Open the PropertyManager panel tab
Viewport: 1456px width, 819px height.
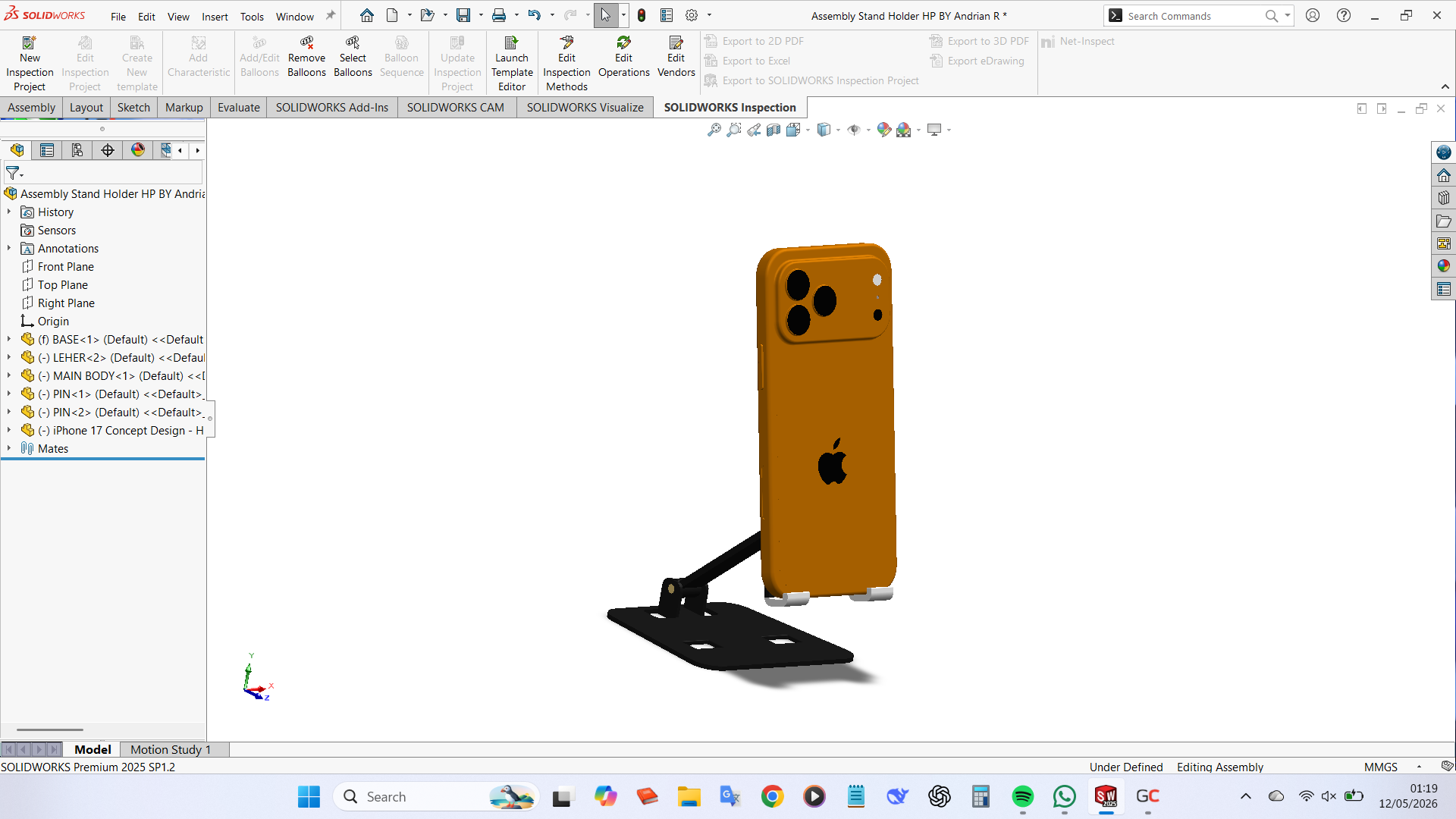pos(47,150)
